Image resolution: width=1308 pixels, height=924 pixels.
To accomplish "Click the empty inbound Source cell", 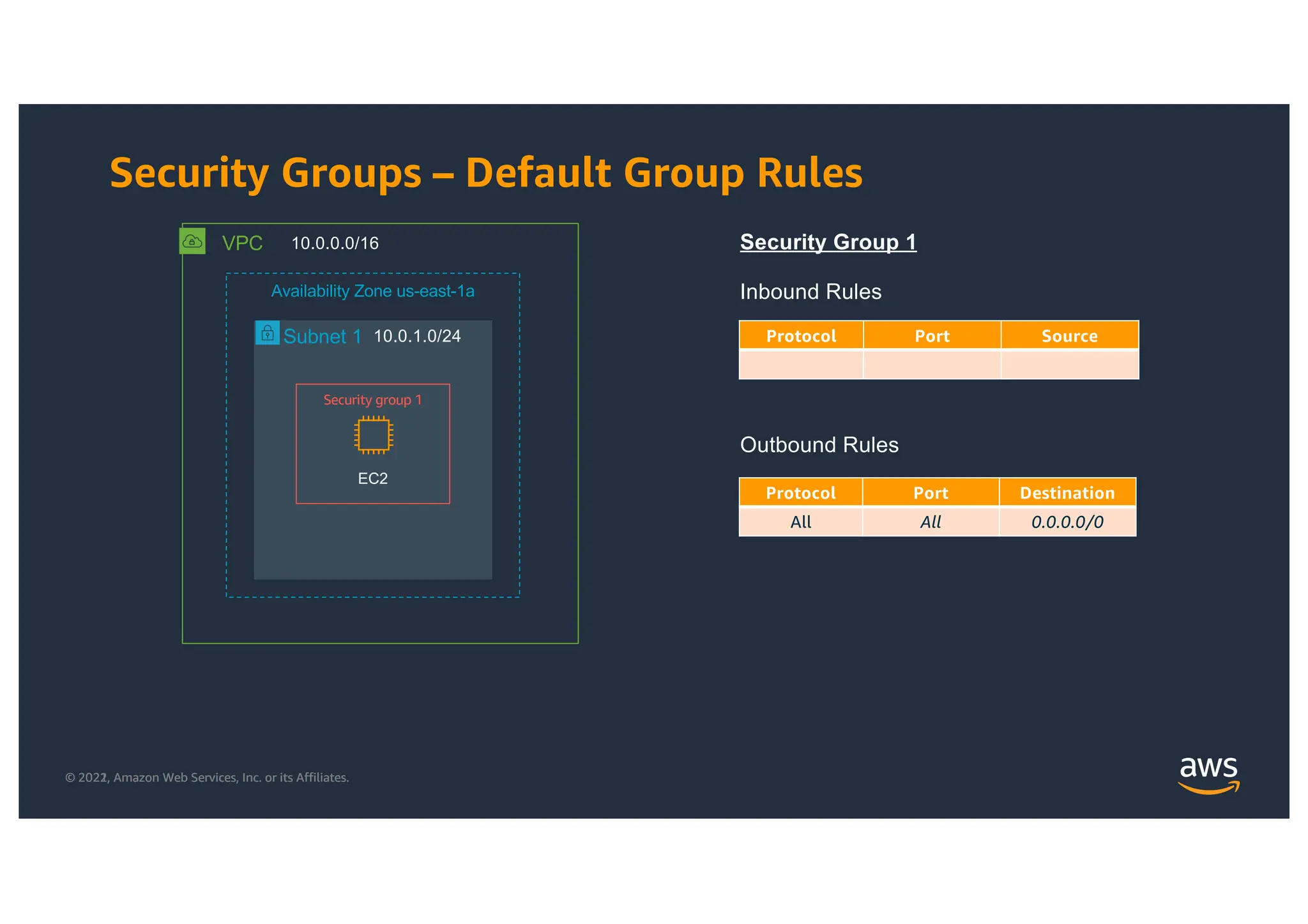I will coord(1070,365).
